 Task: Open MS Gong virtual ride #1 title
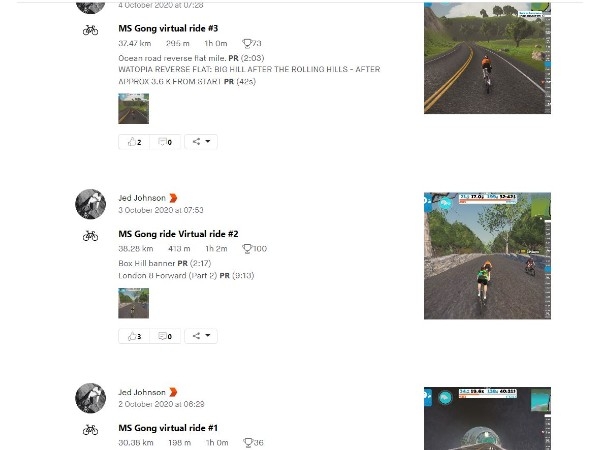[x=168, y=428]
